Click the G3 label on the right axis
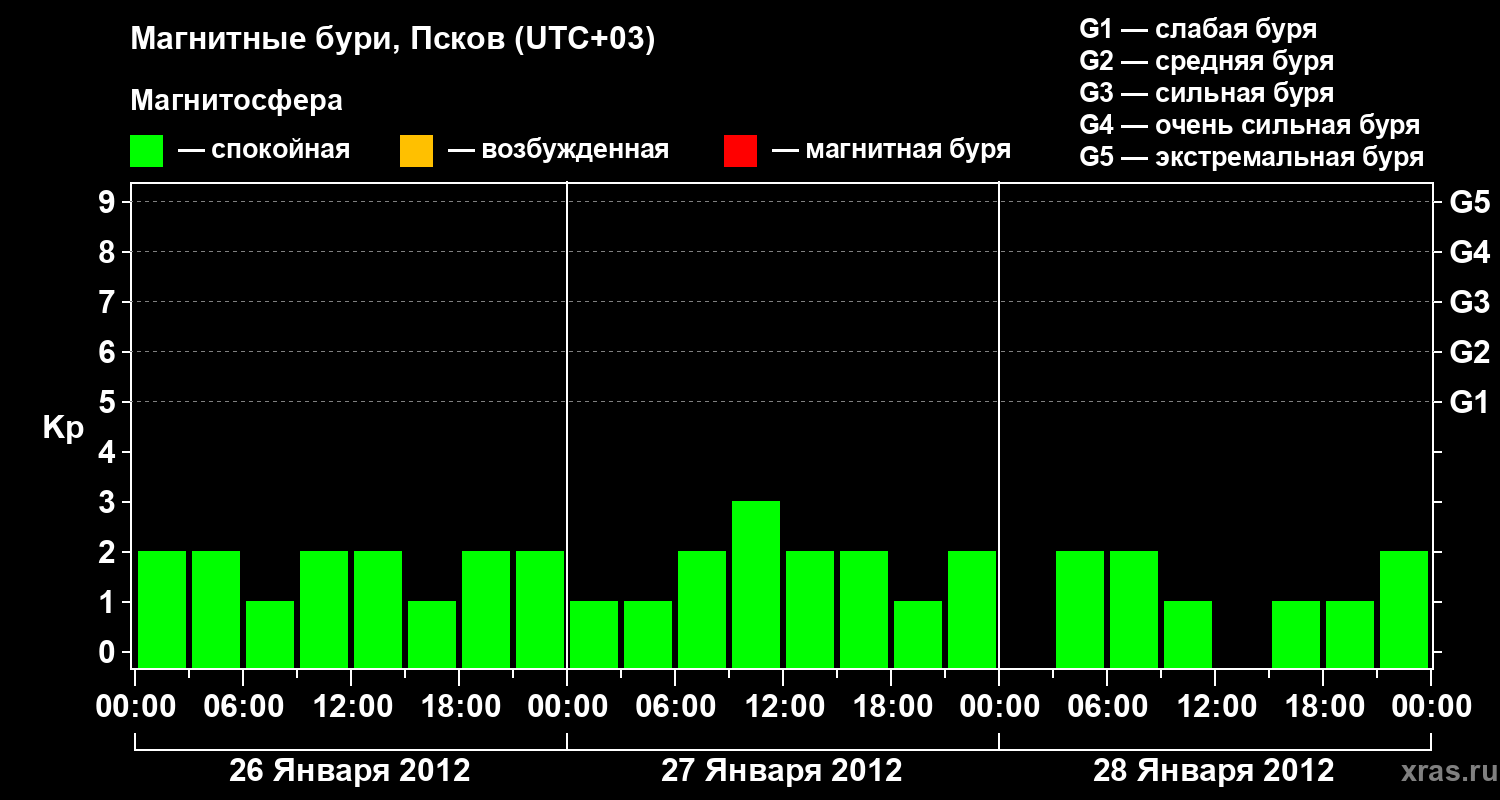1500x800 pixels. (1469, 302)
